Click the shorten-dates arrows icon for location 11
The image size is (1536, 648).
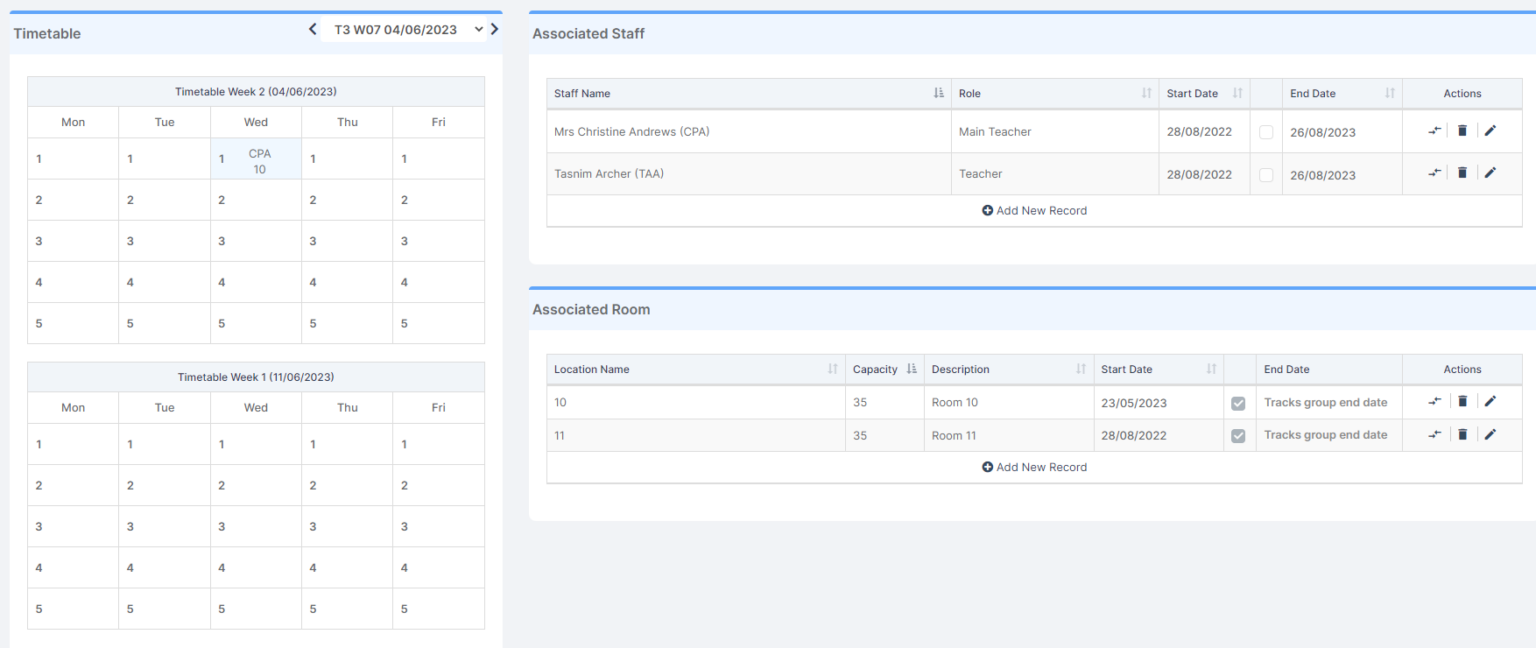tap(1433, 434)
